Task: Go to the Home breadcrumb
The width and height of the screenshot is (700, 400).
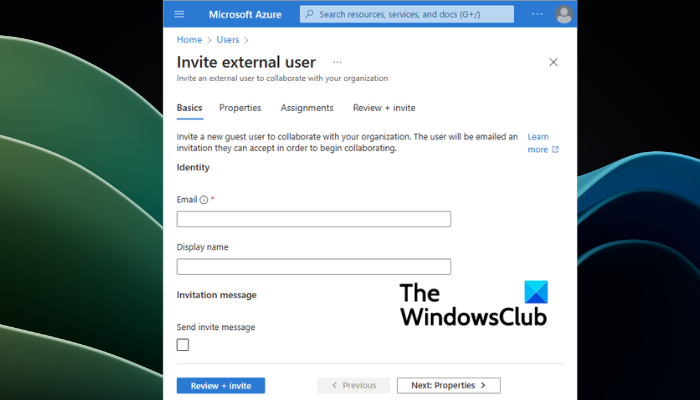Action: tap(189, 40)
